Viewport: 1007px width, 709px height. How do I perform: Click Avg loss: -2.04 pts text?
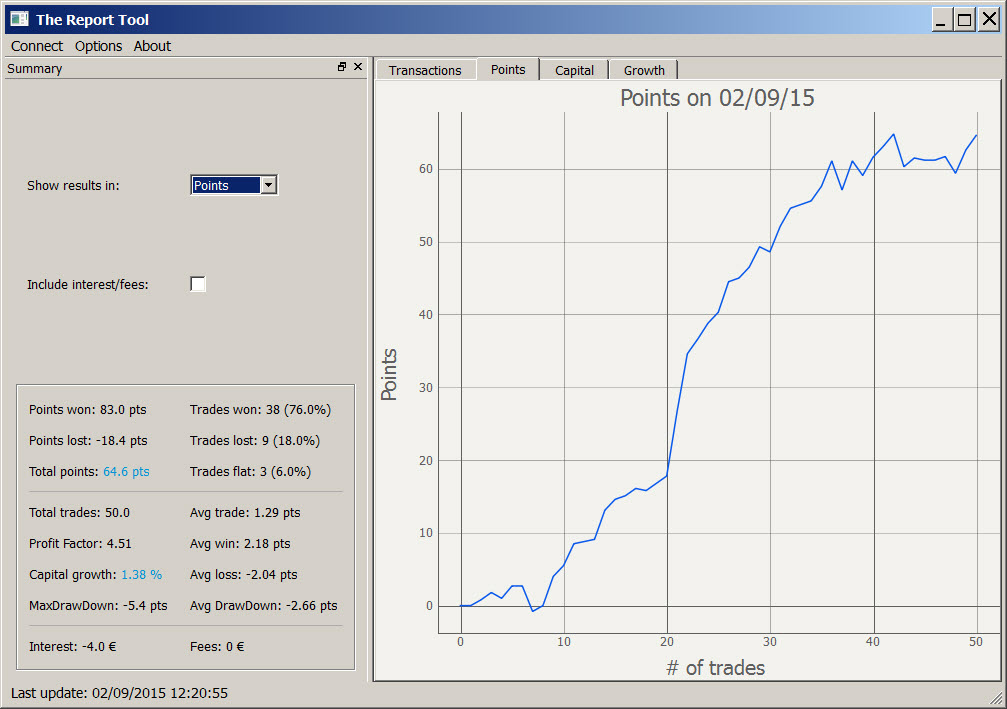tap(243, 575)
